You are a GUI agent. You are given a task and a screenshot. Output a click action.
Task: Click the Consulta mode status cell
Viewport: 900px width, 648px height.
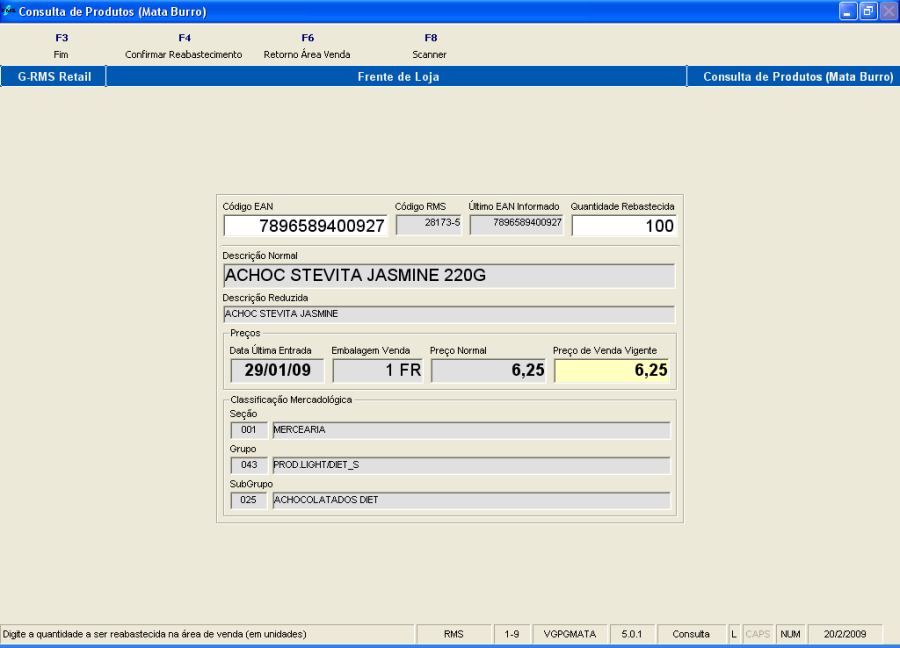[x=691, y=634]
